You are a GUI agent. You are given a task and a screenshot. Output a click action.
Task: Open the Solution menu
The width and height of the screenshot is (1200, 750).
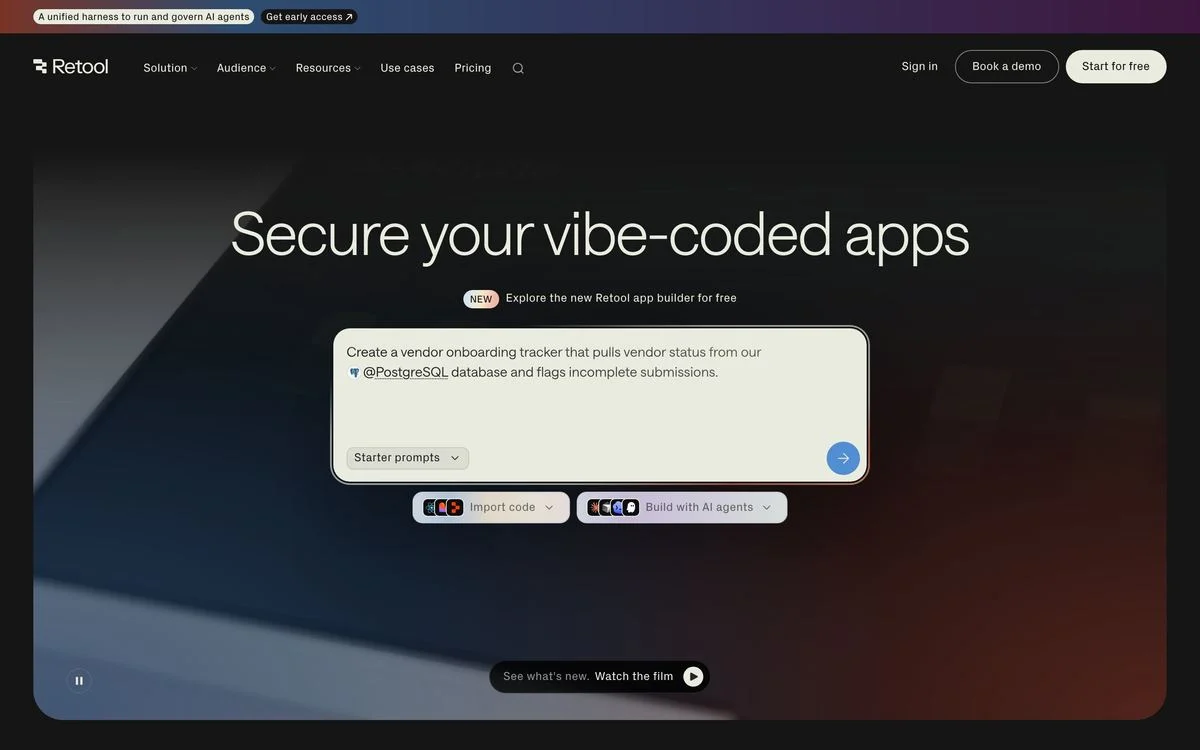[x=170, y=68]
